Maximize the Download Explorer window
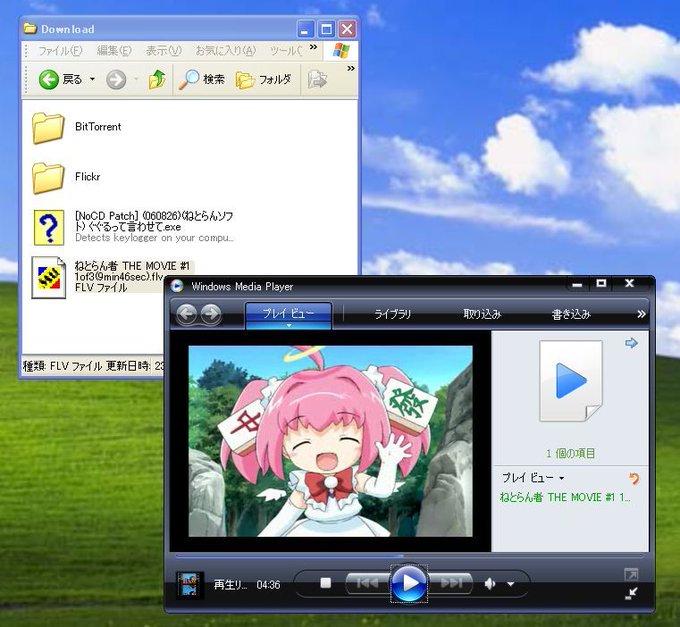Screen dimensions: 680x627 pos(326,29)
